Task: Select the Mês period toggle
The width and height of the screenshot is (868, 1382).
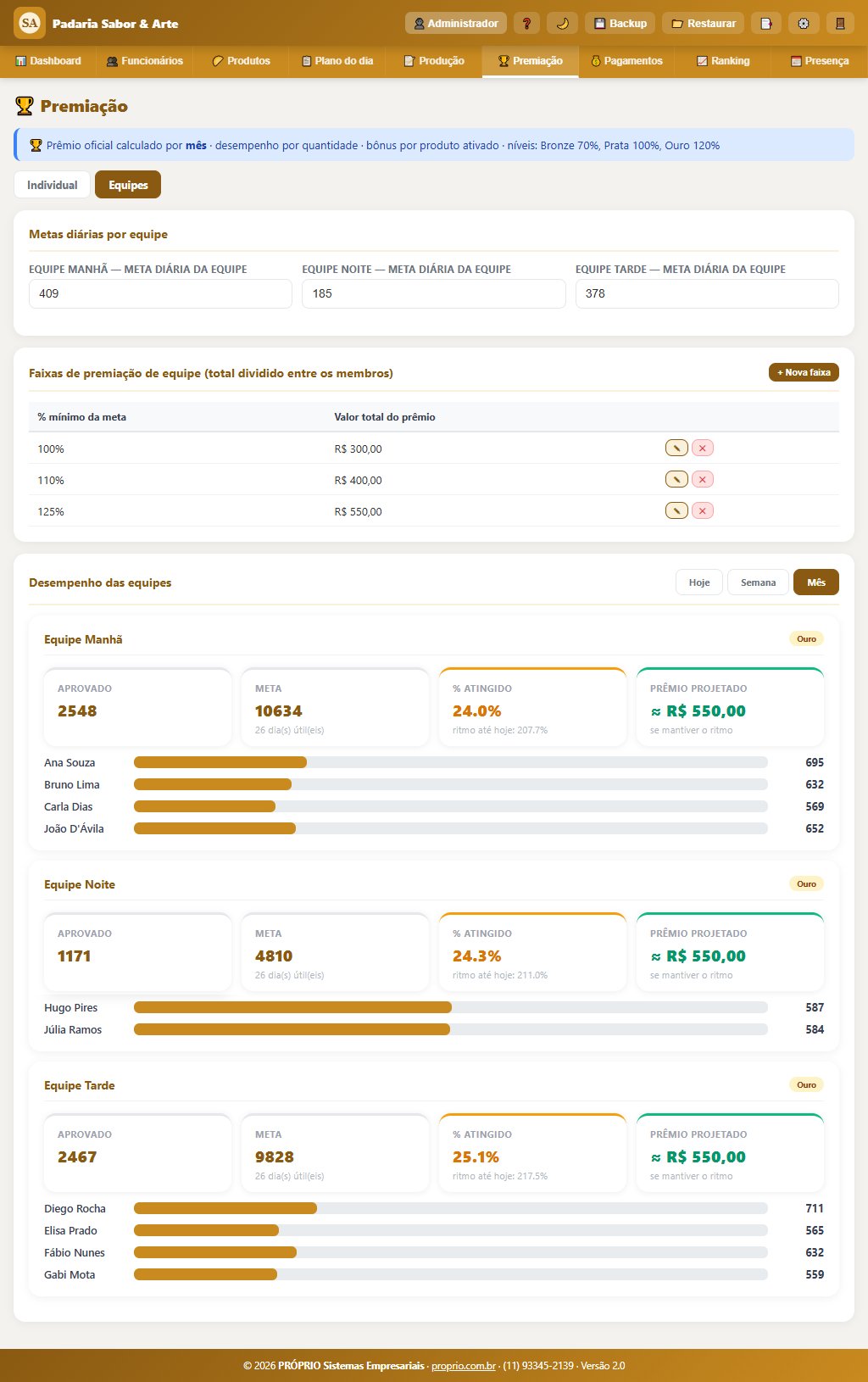Action: (816, 582)
